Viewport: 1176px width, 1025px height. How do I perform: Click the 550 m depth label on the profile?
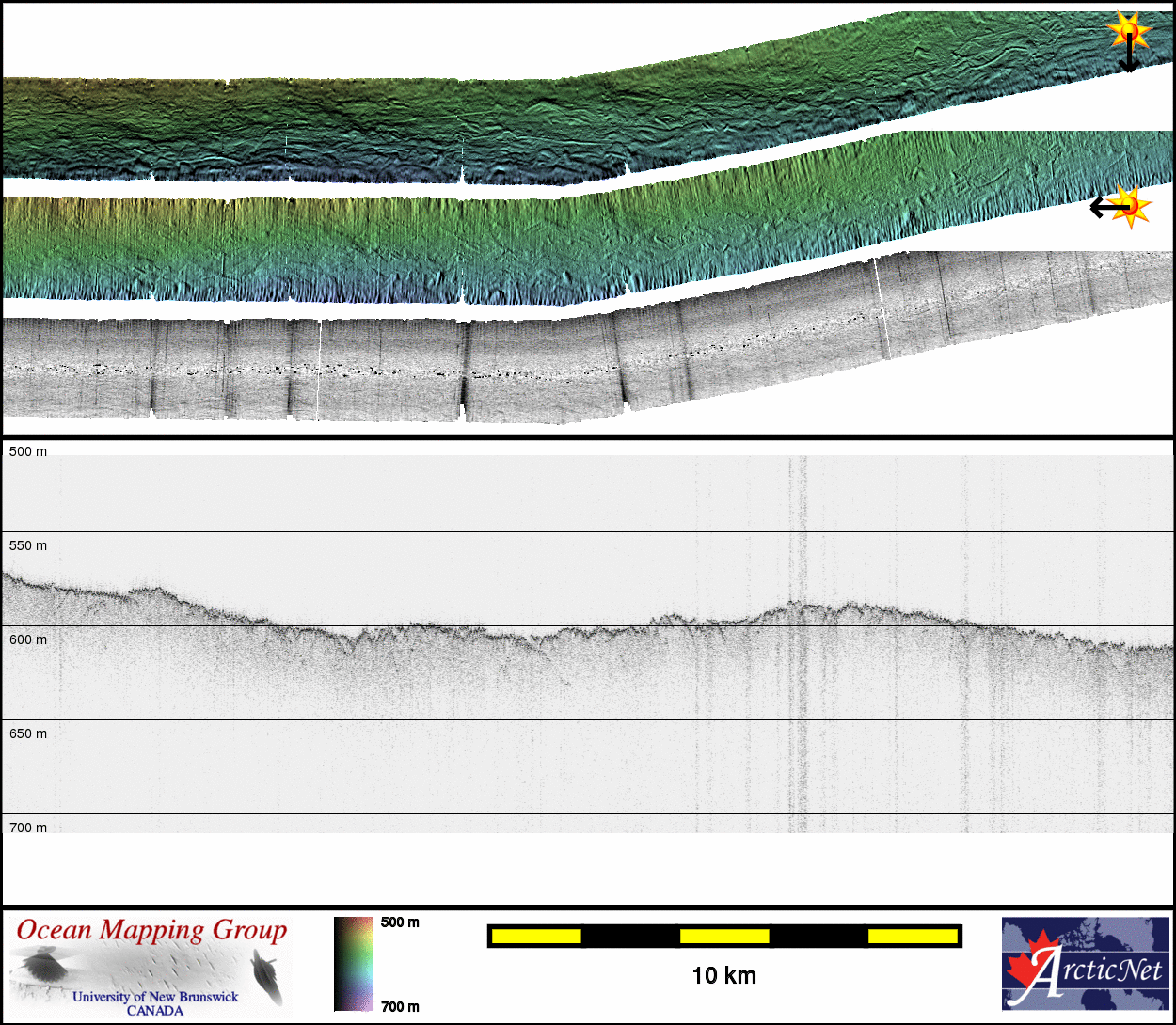point(28,545)
